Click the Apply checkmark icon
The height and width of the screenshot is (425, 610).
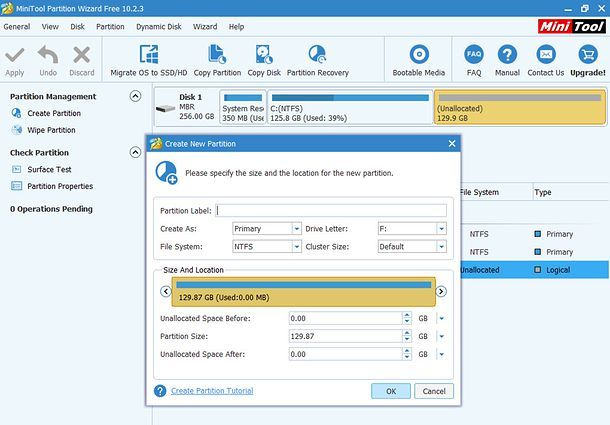[15, 55]
